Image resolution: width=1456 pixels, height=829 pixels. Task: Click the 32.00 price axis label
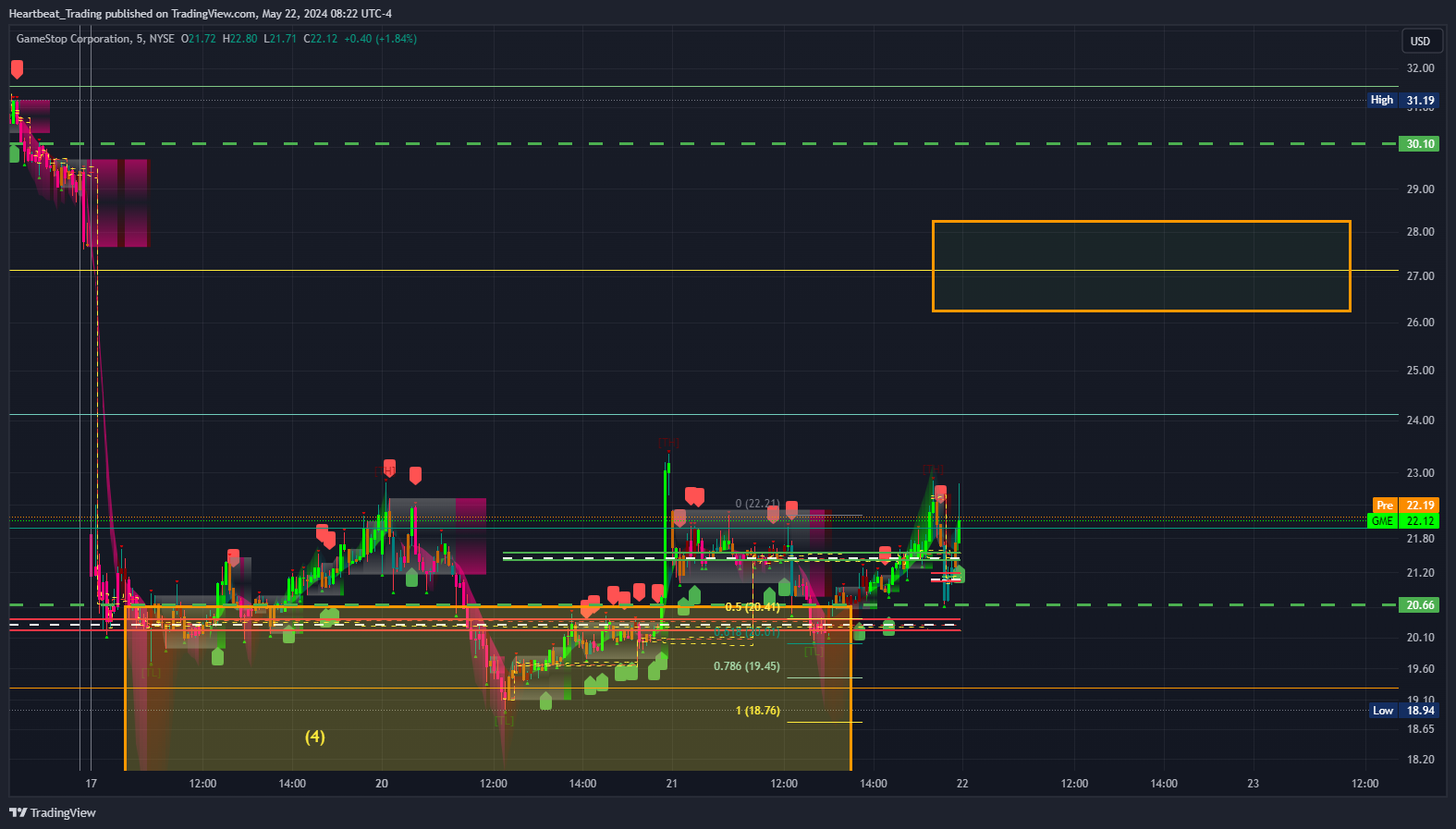click(x=1420, y=68)
